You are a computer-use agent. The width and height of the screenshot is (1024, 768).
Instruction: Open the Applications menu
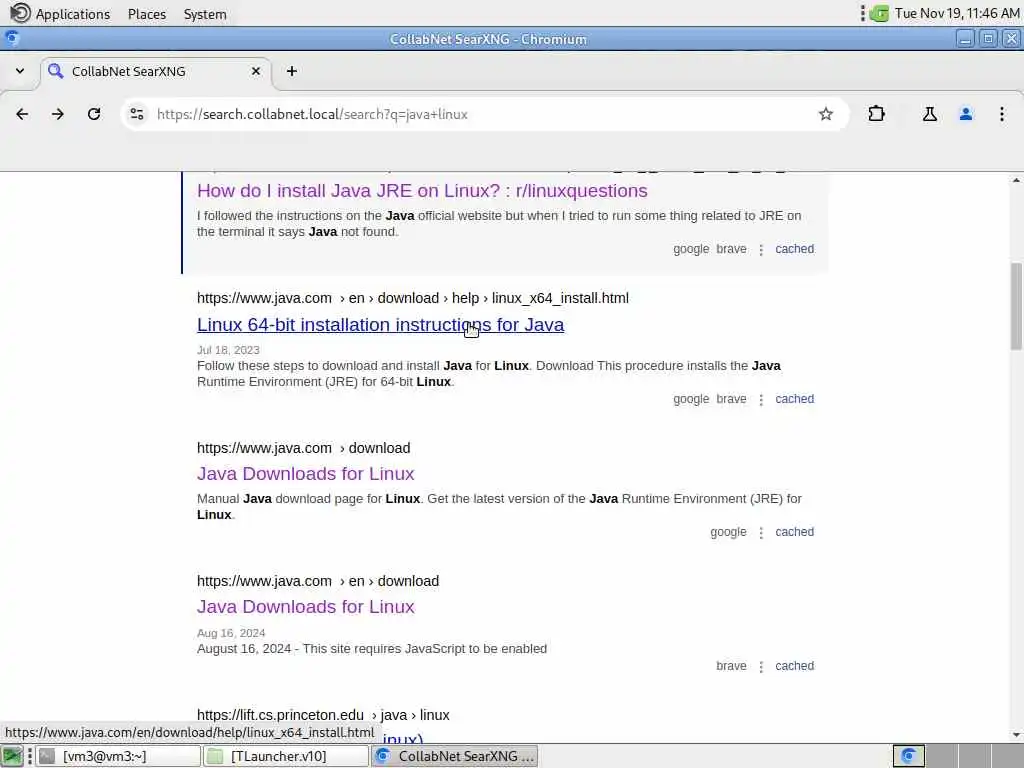72,14
